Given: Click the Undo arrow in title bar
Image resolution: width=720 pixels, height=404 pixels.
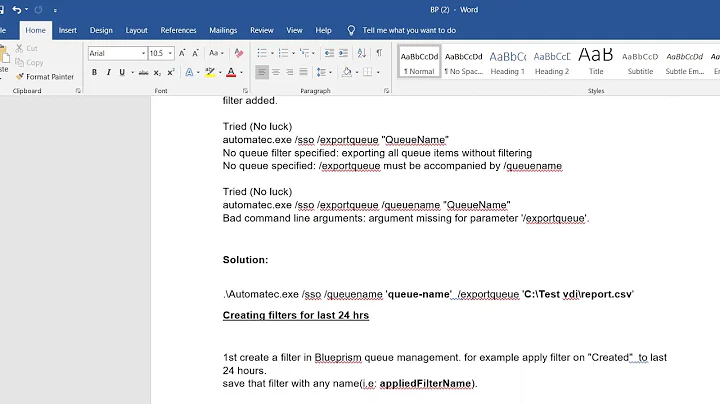Looking at the screenshot, I should [x=17, y=10].
